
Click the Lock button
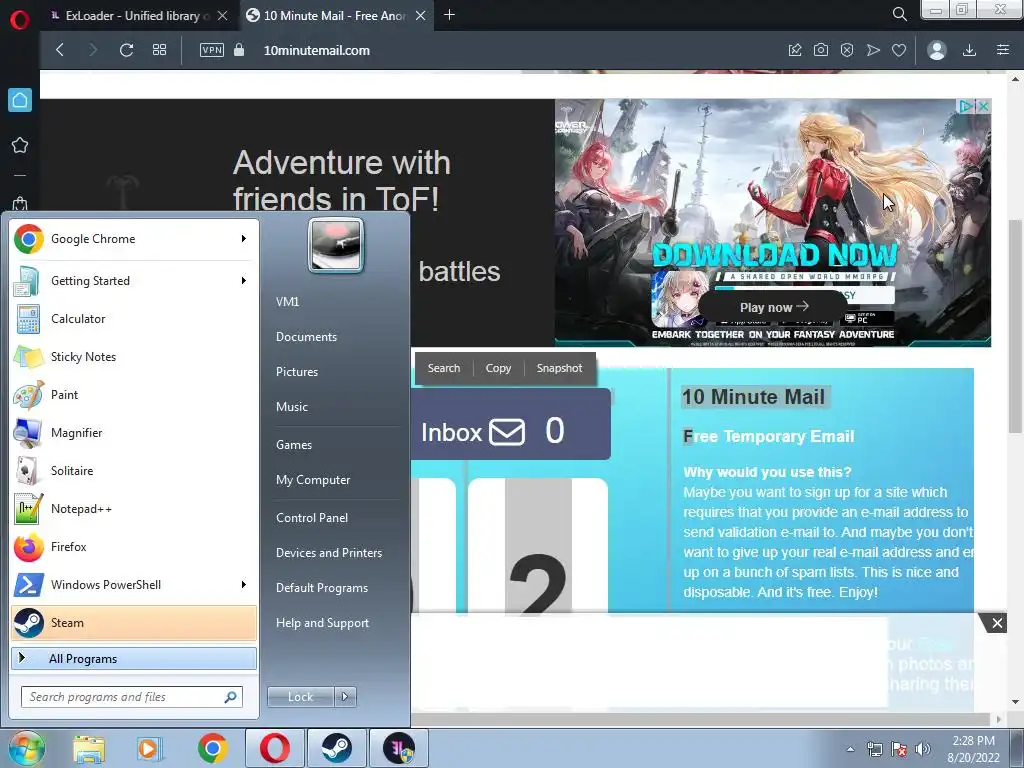pyautogui.click(x=300, y=697)
